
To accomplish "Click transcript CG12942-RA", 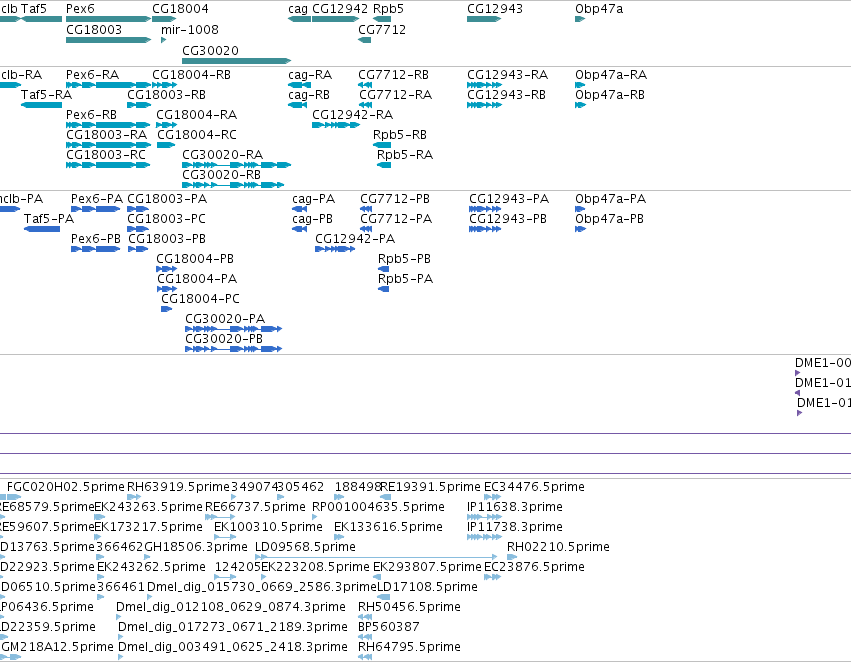I will pyautogui.click(x=353, y=114).
